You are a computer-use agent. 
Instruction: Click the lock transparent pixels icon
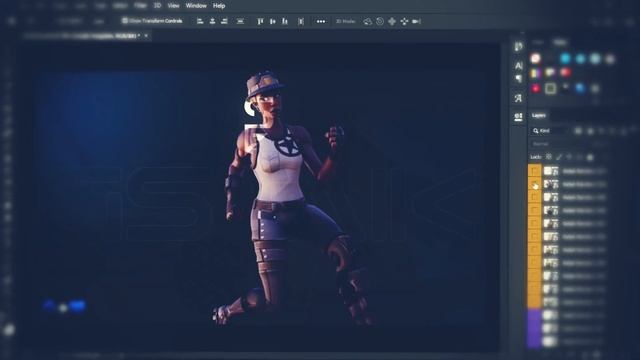coord(549,157)
